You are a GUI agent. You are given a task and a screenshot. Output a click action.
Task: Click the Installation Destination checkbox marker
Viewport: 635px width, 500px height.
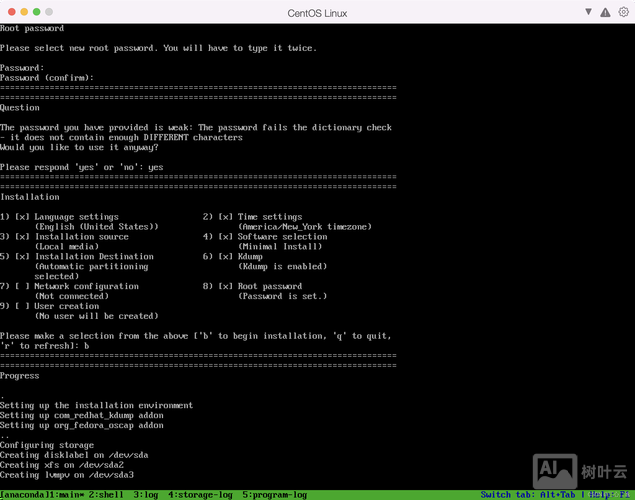22,256
